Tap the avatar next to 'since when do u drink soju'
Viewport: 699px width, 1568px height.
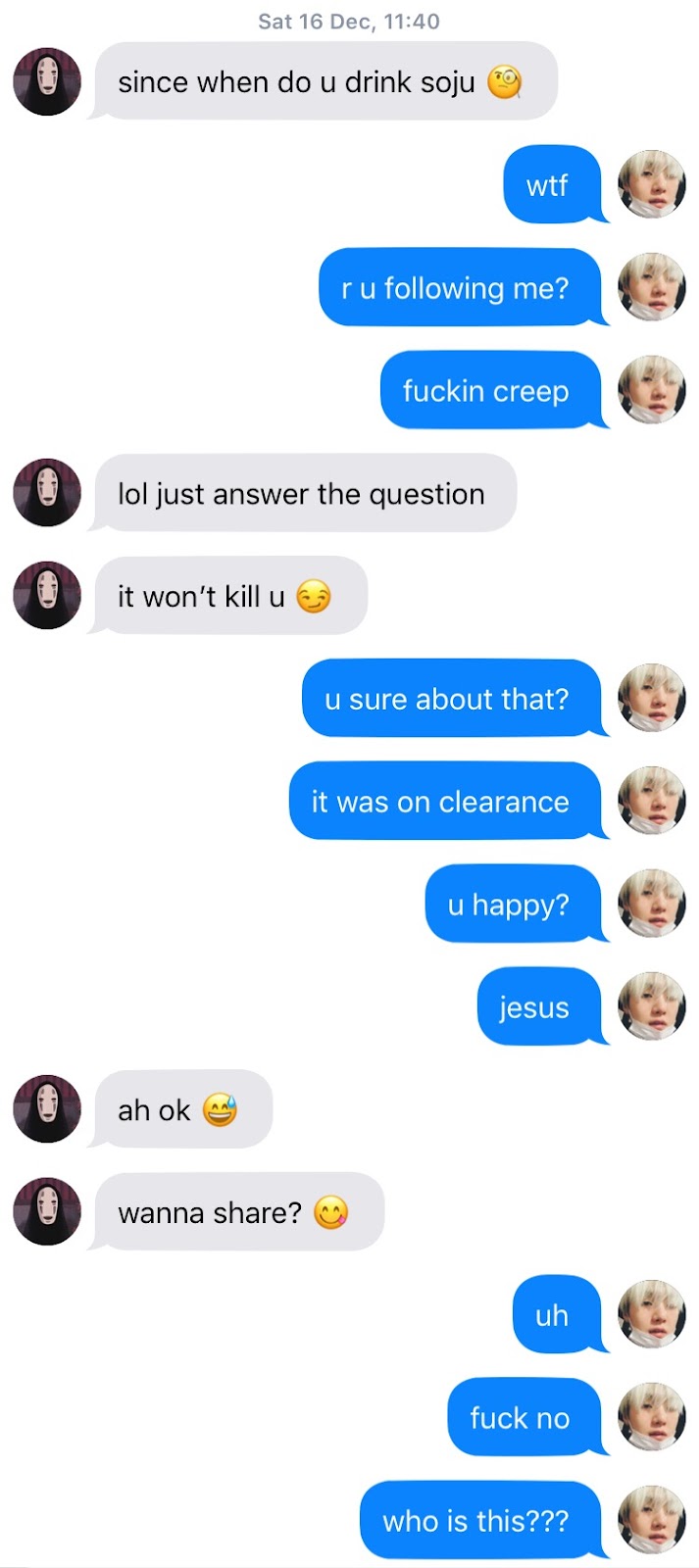(47, 81)
